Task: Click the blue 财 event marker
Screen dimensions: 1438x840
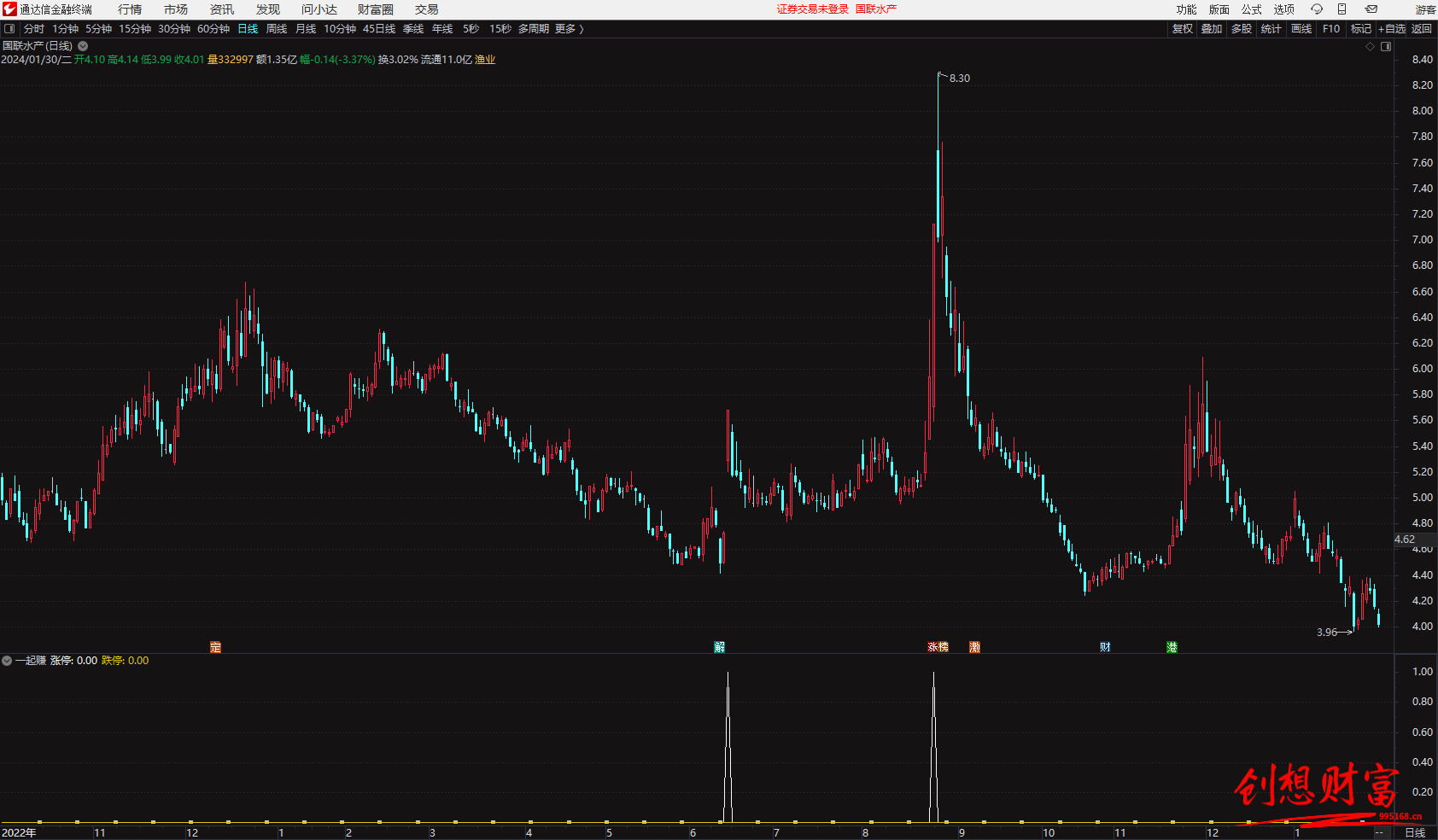Action: [1105, 647]
